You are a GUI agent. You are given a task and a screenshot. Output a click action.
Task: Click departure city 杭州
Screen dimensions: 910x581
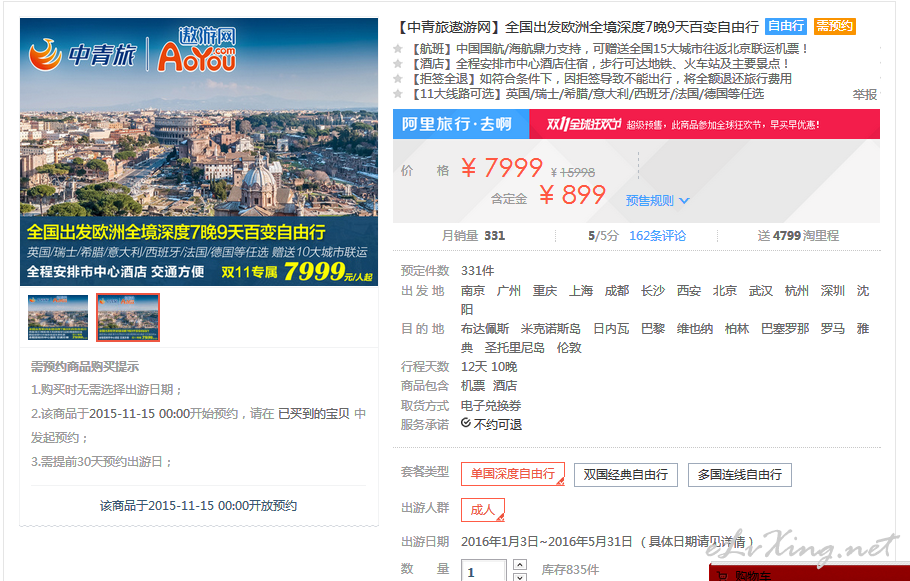[797, 291]
